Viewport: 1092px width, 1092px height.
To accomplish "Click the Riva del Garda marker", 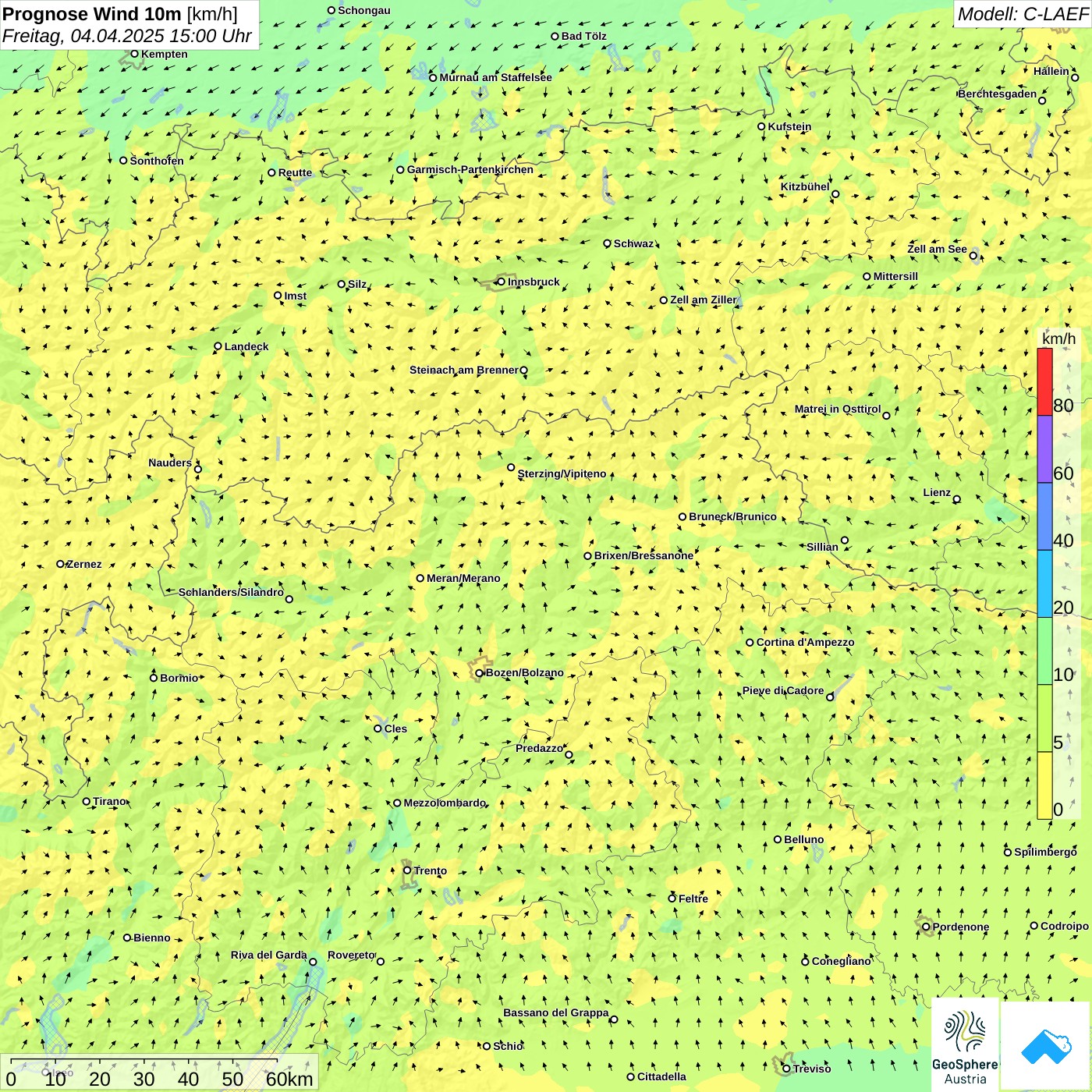I will (x=314, y=962).
